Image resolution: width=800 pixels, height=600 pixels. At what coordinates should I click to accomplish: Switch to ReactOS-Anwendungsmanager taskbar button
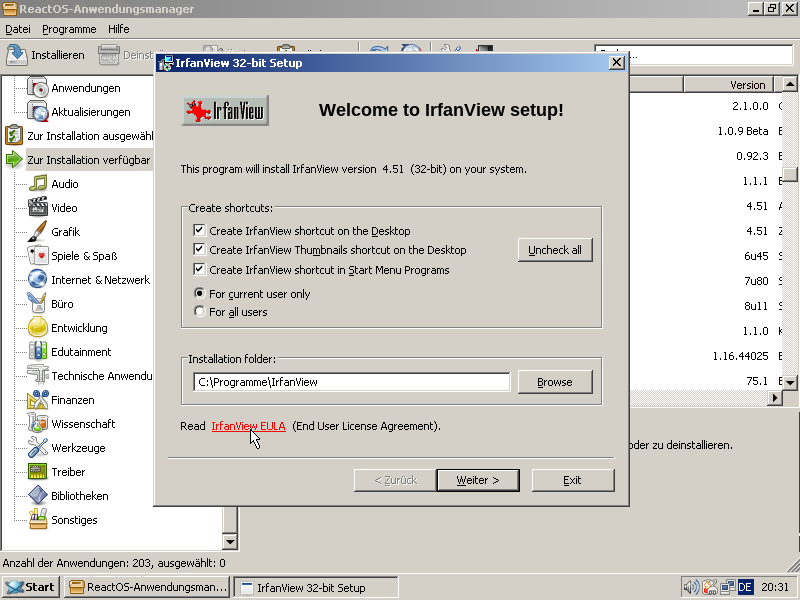click(147, 587)
